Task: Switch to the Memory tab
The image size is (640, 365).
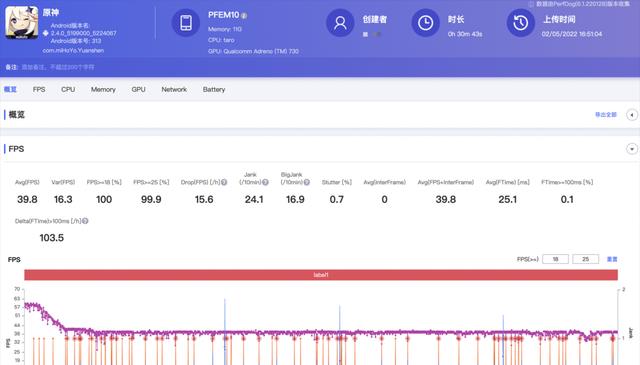Action: (103, 89)
